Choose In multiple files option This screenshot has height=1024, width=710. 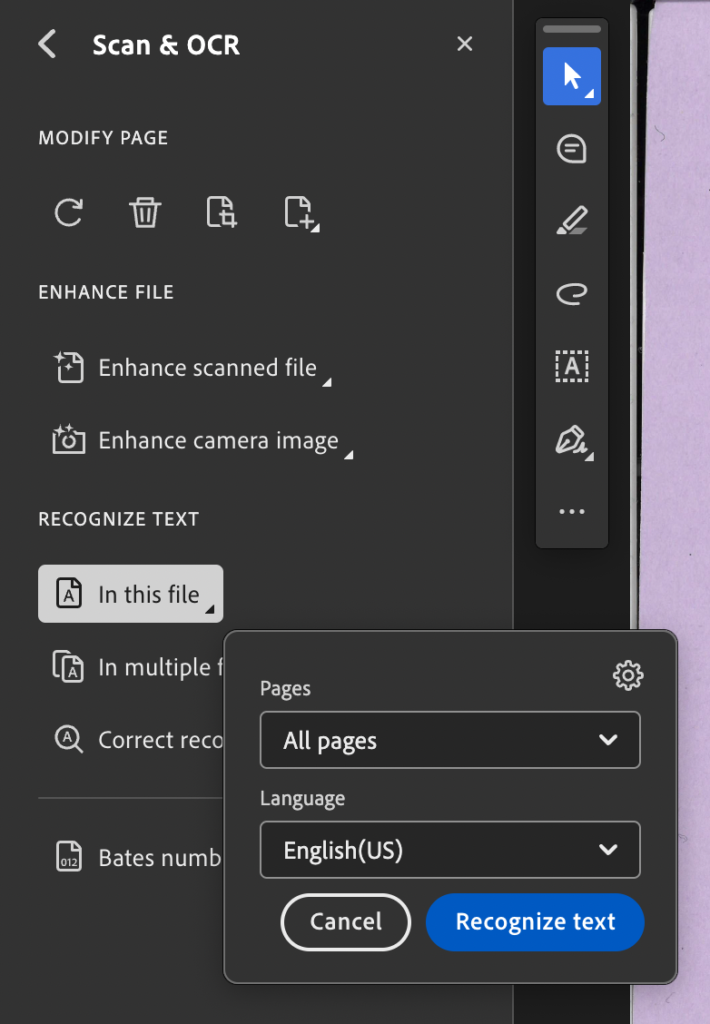click(137, 667)
